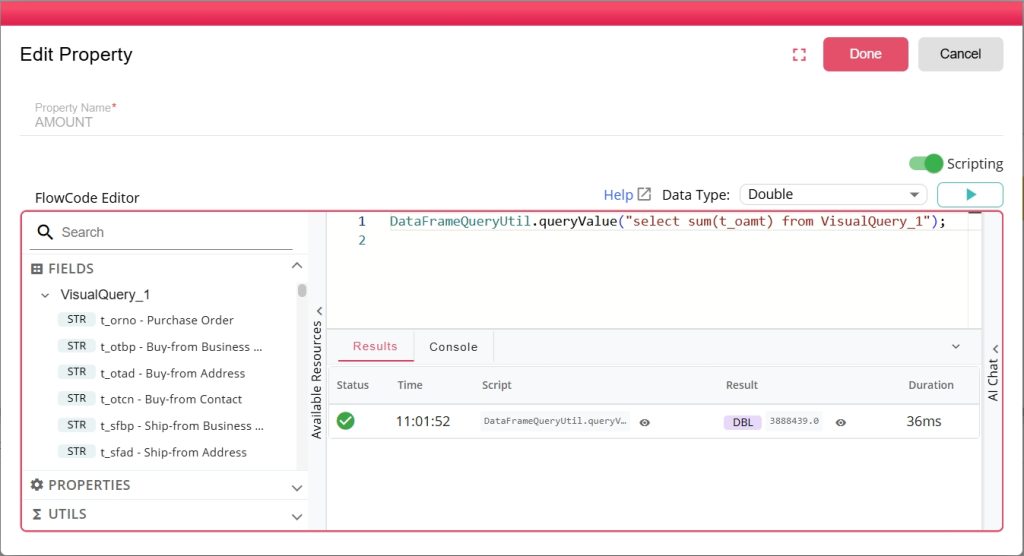Click the DBL result type badge
1024x556 pixels.
pyautogui.click(x=743, y=422)
